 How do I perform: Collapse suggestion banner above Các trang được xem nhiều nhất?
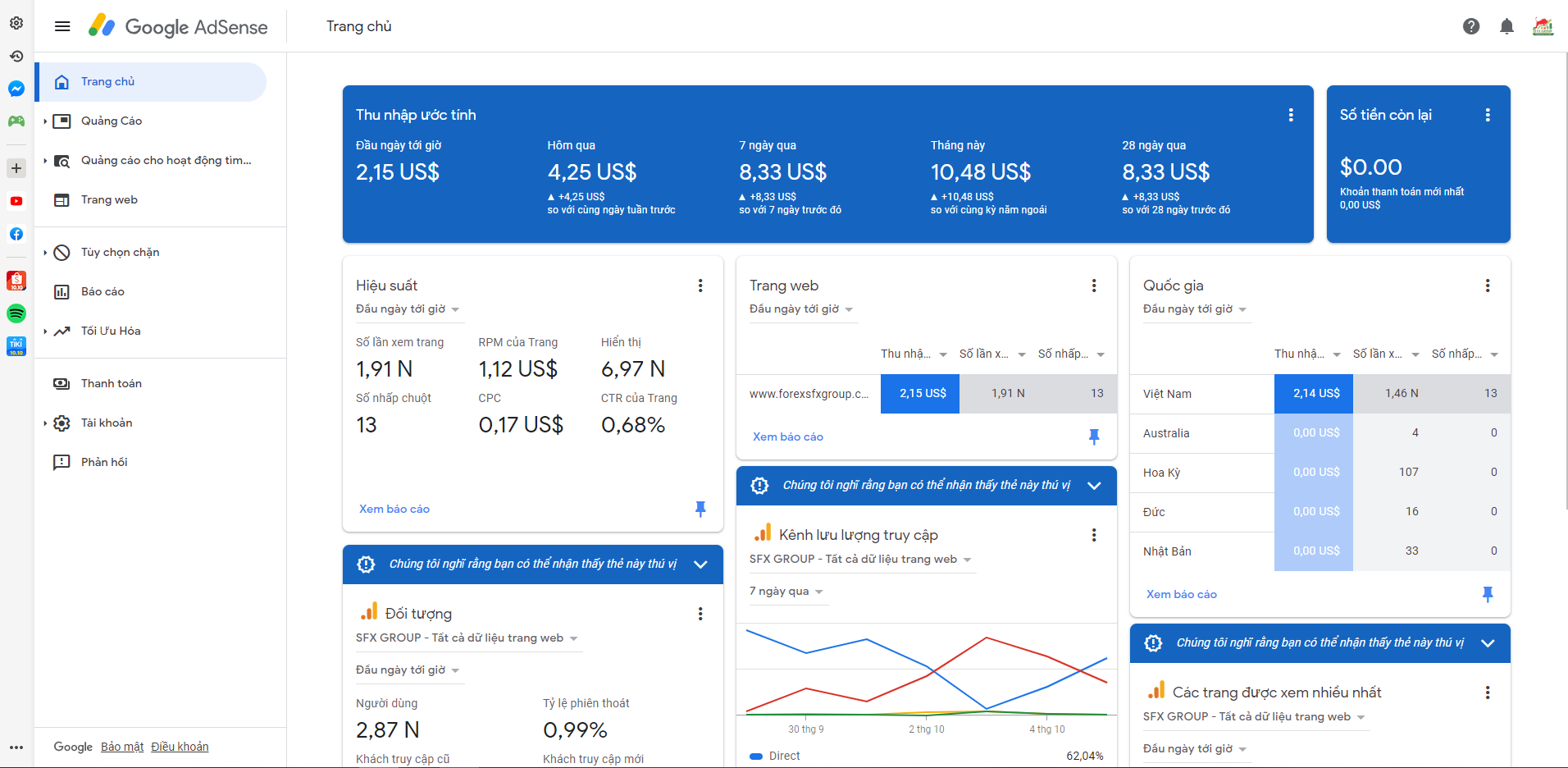click(x=1488, y=643)
